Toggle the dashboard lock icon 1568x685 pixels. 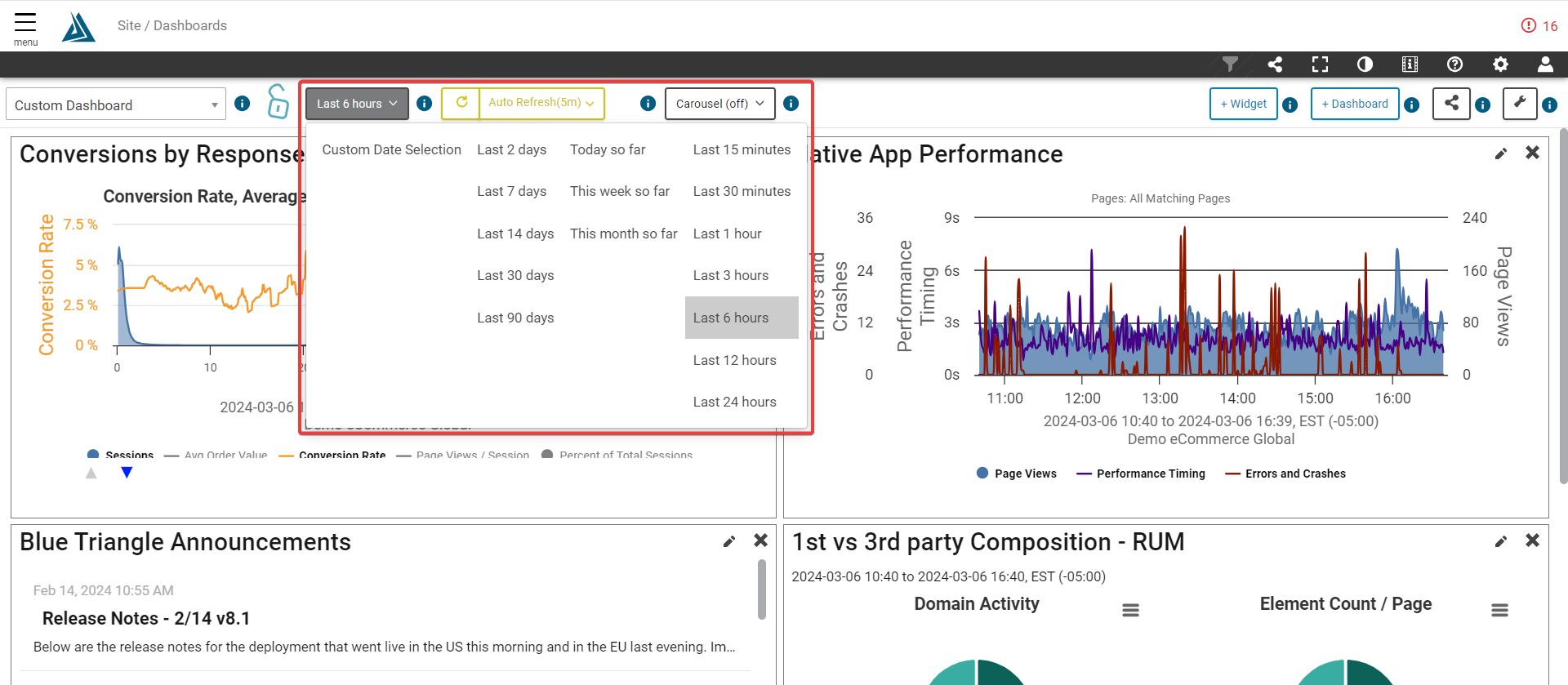[278, 103]
